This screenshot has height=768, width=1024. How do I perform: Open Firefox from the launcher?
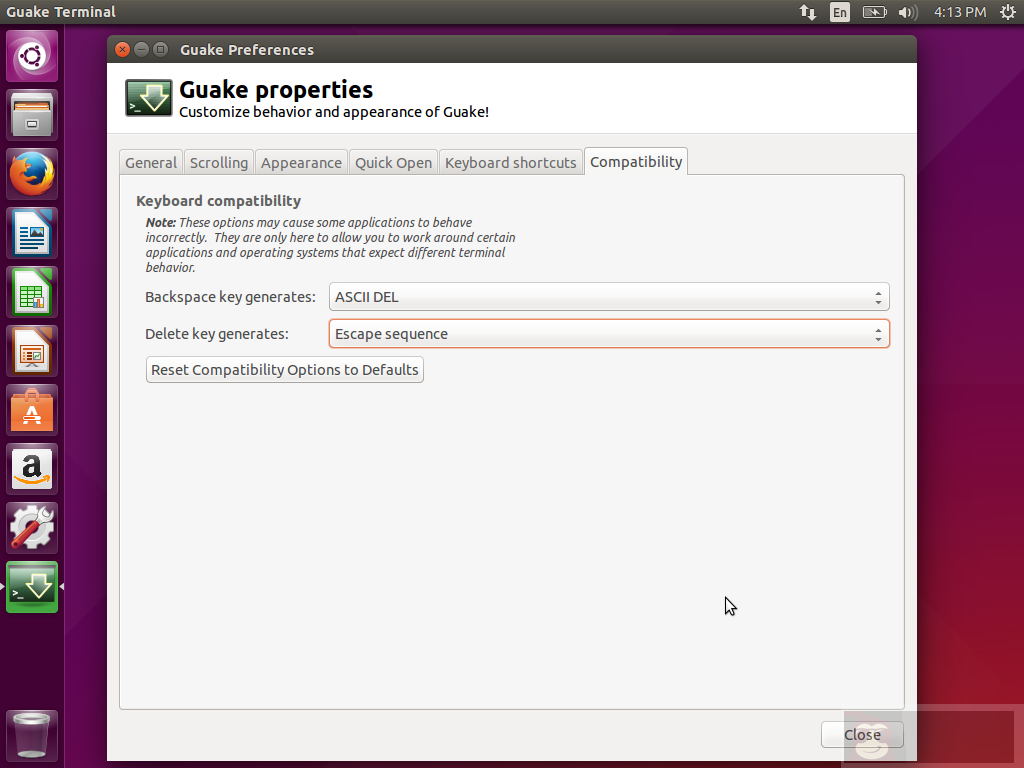(32, 174)
